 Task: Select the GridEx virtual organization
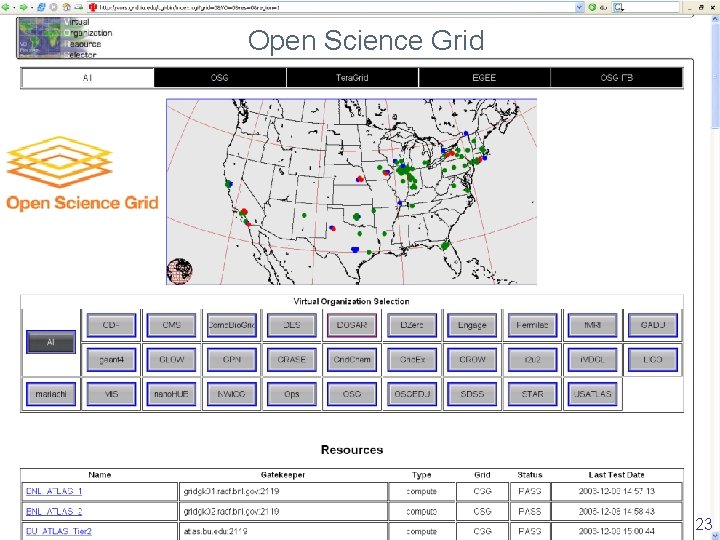click(412, 360)
